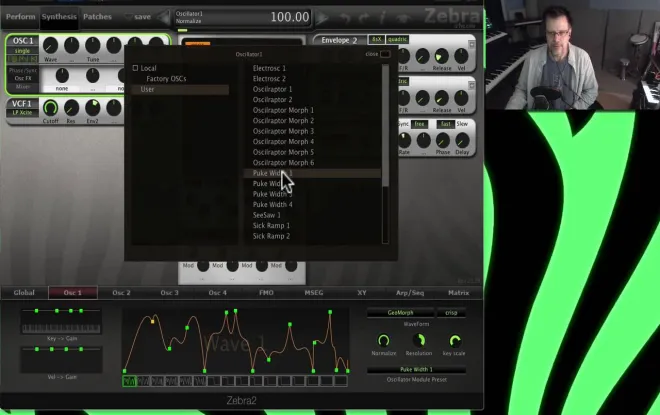Open the Global tab in lower pane
Viewport: 660px width, 415px height.
(x=24, y=293)
